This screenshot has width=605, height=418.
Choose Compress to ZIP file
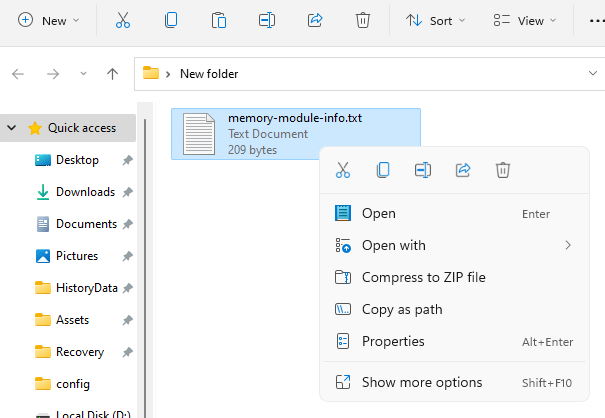coord(423,277)
